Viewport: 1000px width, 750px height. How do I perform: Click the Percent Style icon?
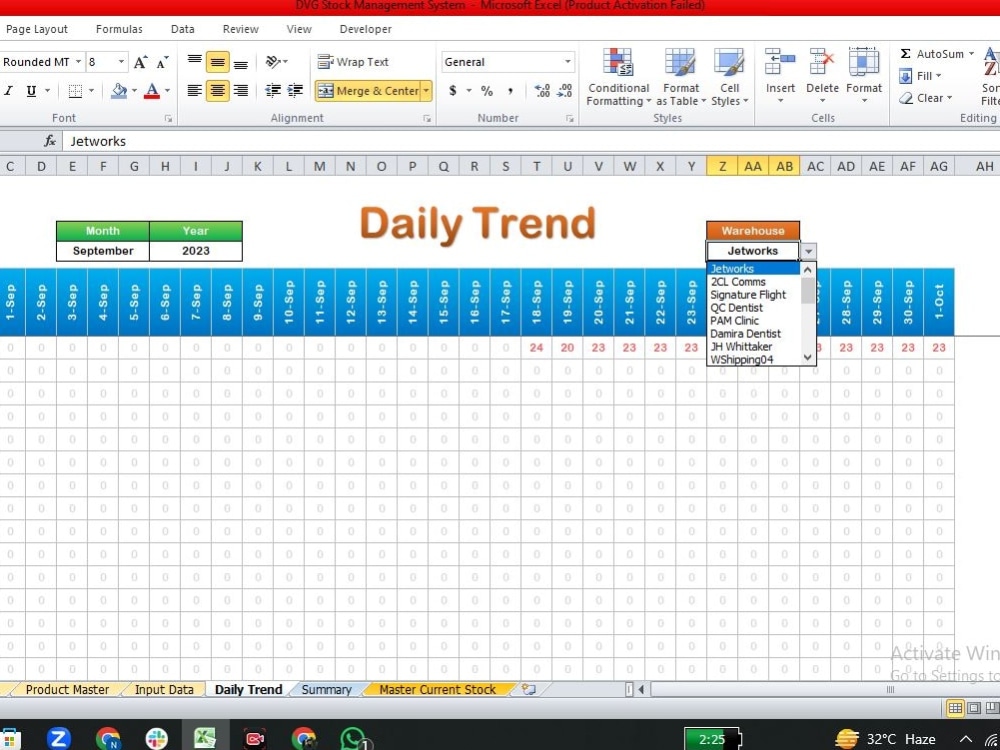(486, 90)
